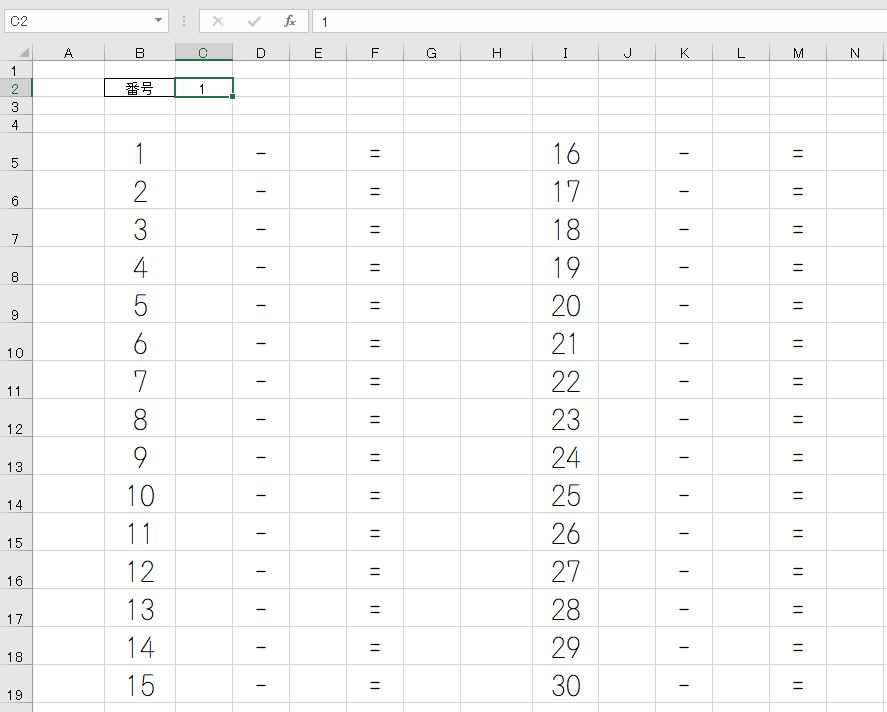
Task: Click the formula bar input showing 1
Action: click(600, 21)
